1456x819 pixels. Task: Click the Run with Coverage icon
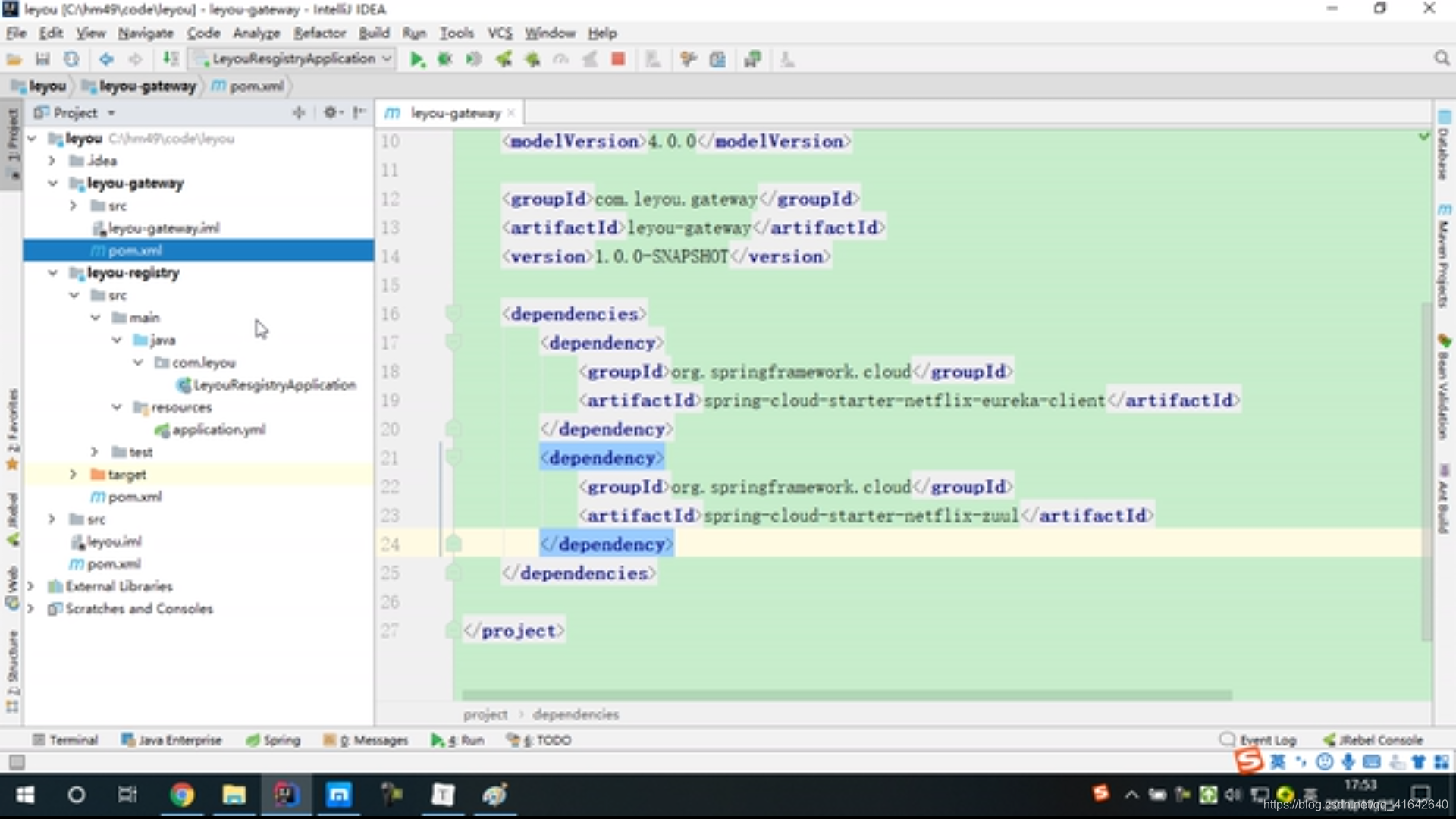click(x=474, y=59)
